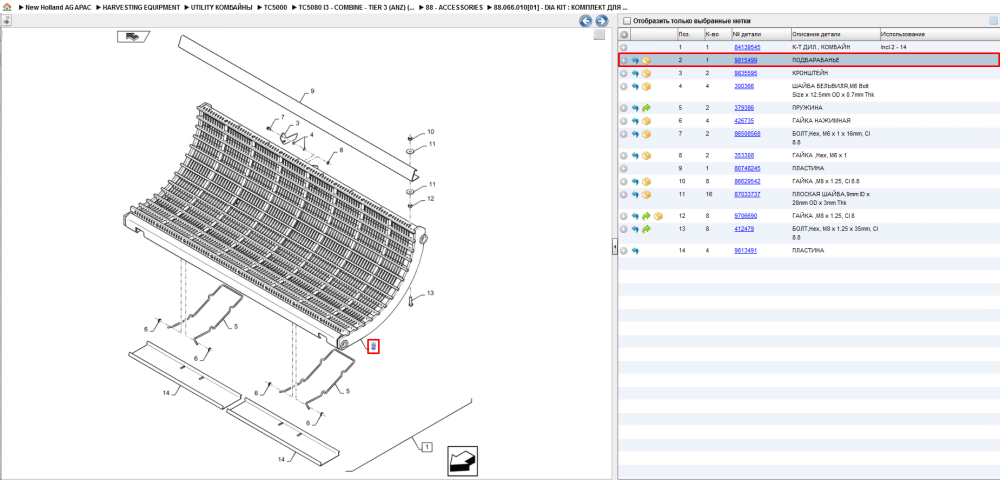This screenshot has height=480, width=1000.
Task: Open 'New Holland AG APAC' breadcrumb
Action: 58,7
